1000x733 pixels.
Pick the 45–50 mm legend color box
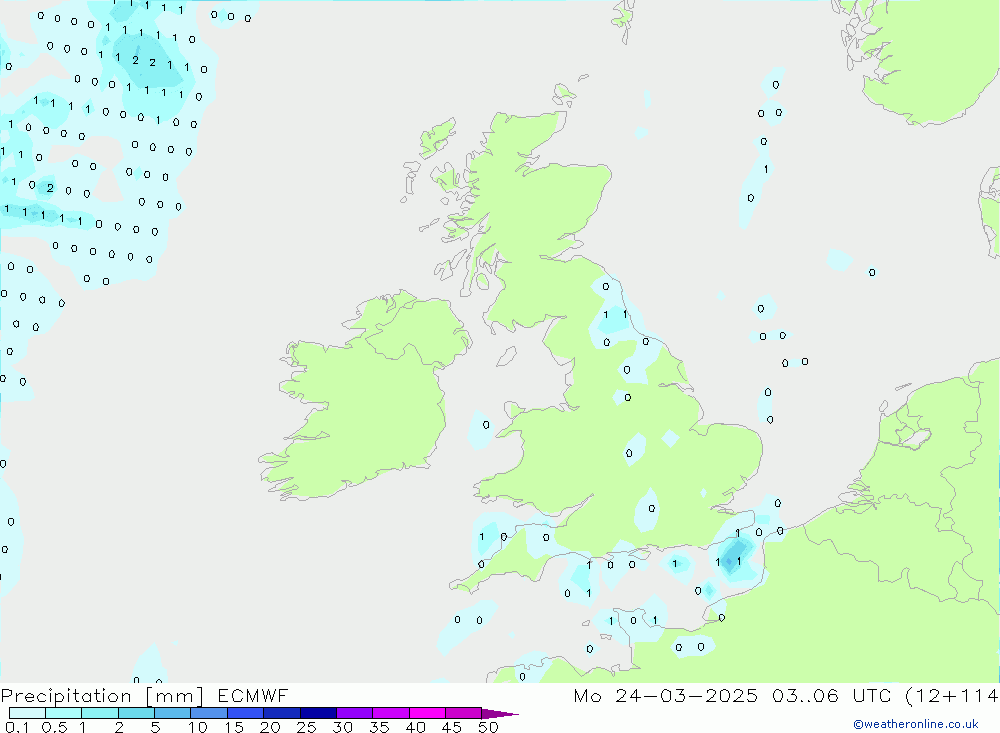point(464,713)
